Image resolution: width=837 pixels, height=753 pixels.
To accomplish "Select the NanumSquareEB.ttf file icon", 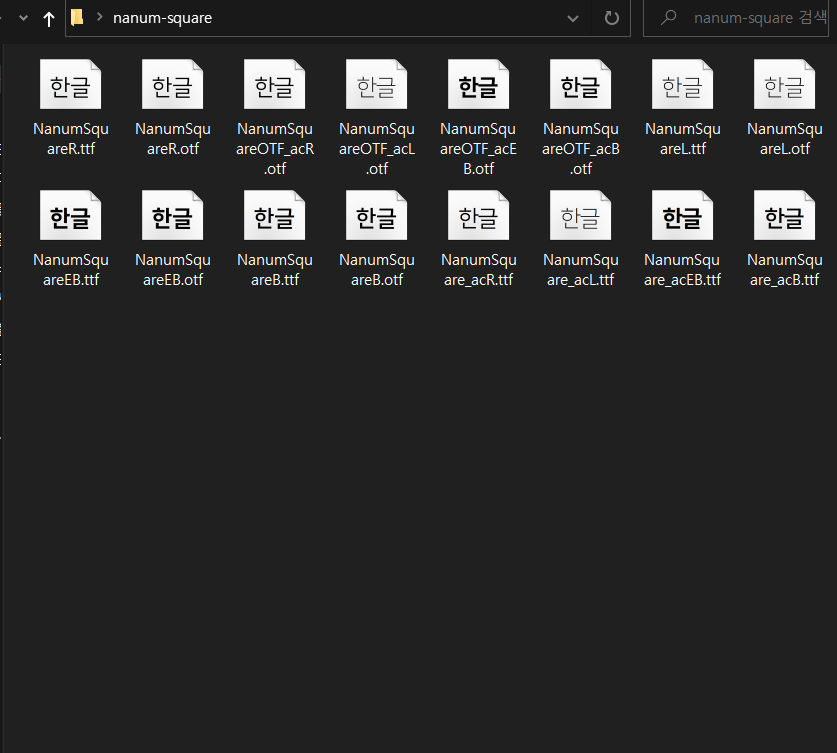I will tap(70, 215).
